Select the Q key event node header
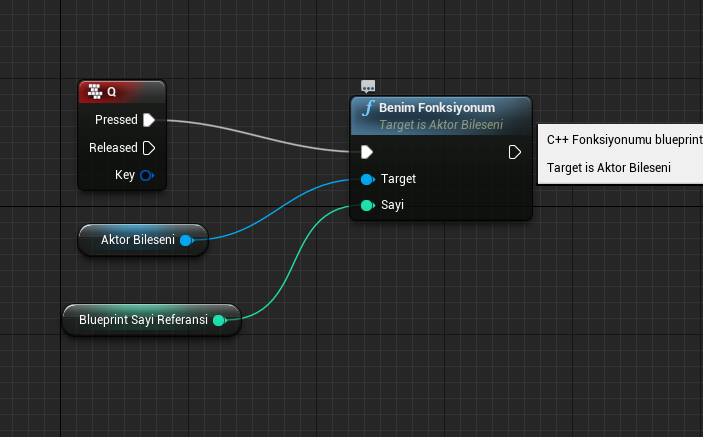This screenshot has width=703, height=437. 122,92
